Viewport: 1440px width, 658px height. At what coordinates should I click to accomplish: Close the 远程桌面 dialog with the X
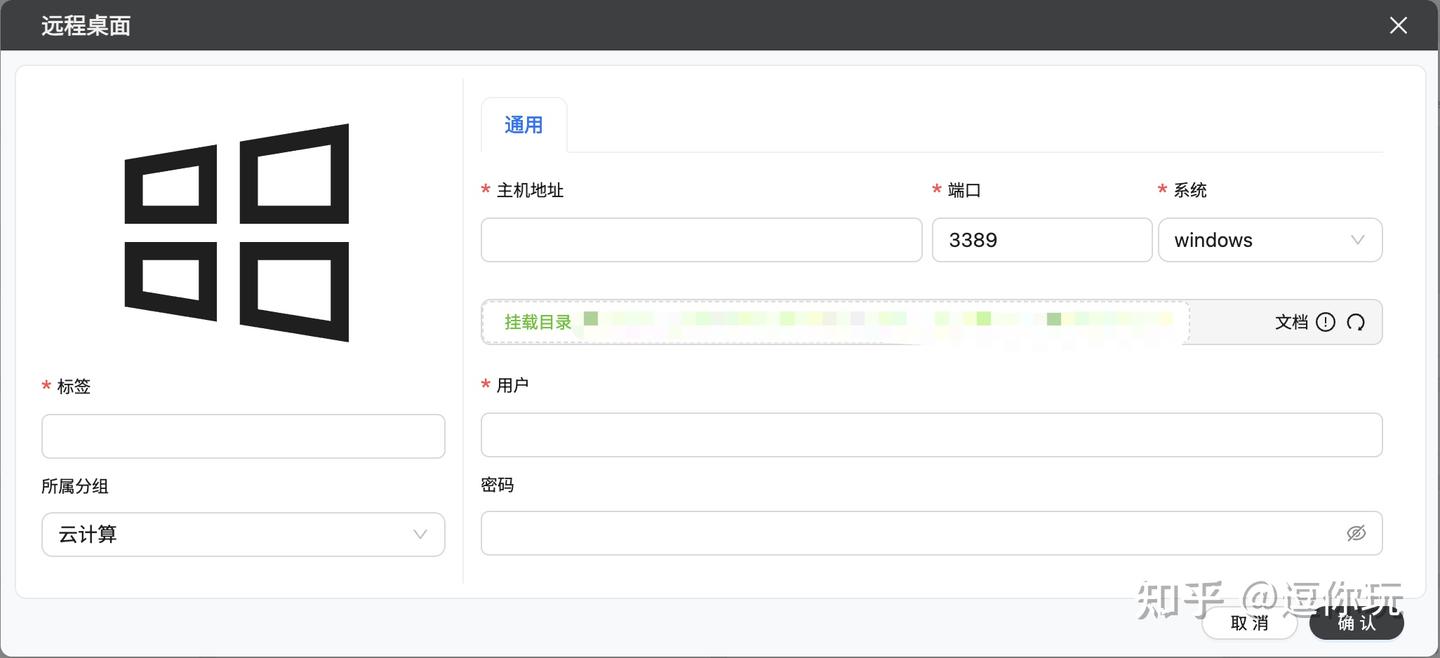click(x=1398, y=25)
